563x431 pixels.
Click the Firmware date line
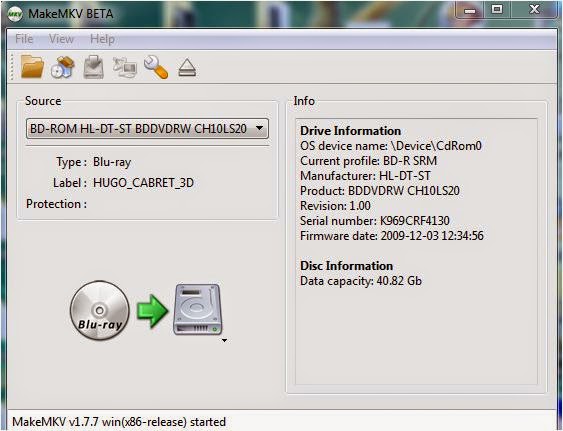[392, 236]
